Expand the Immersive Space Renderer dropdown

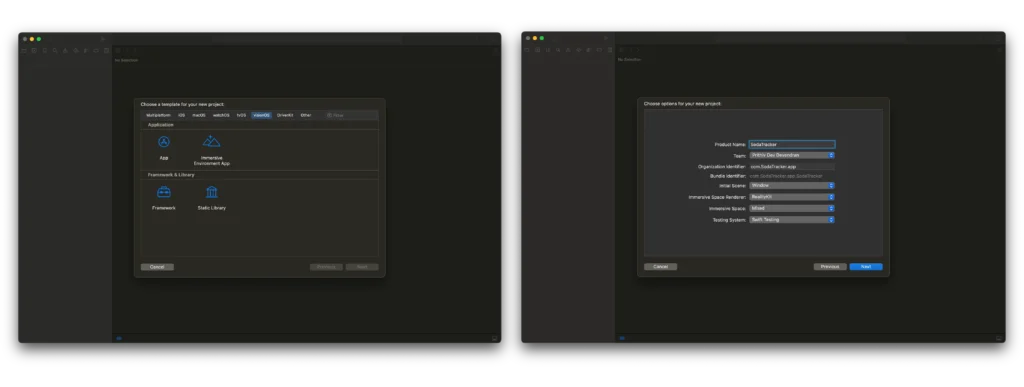(792, 196)
